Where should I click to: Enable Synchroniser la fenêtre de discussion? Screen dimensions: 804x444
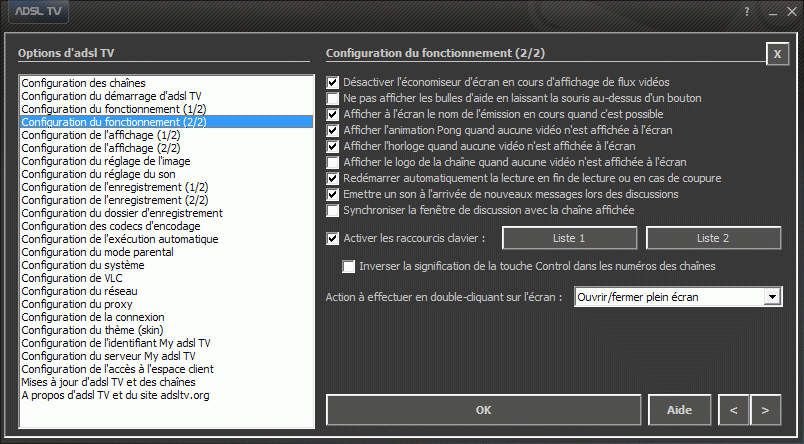point(333,210)
